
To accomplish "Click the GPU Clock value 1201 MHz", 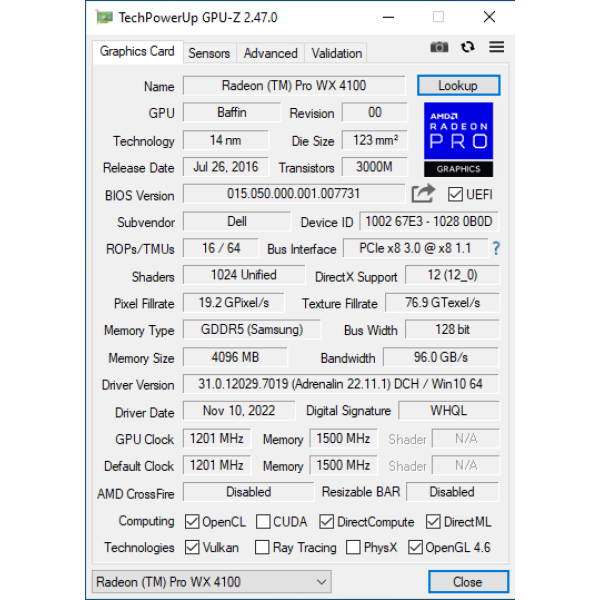I will 217,438.
